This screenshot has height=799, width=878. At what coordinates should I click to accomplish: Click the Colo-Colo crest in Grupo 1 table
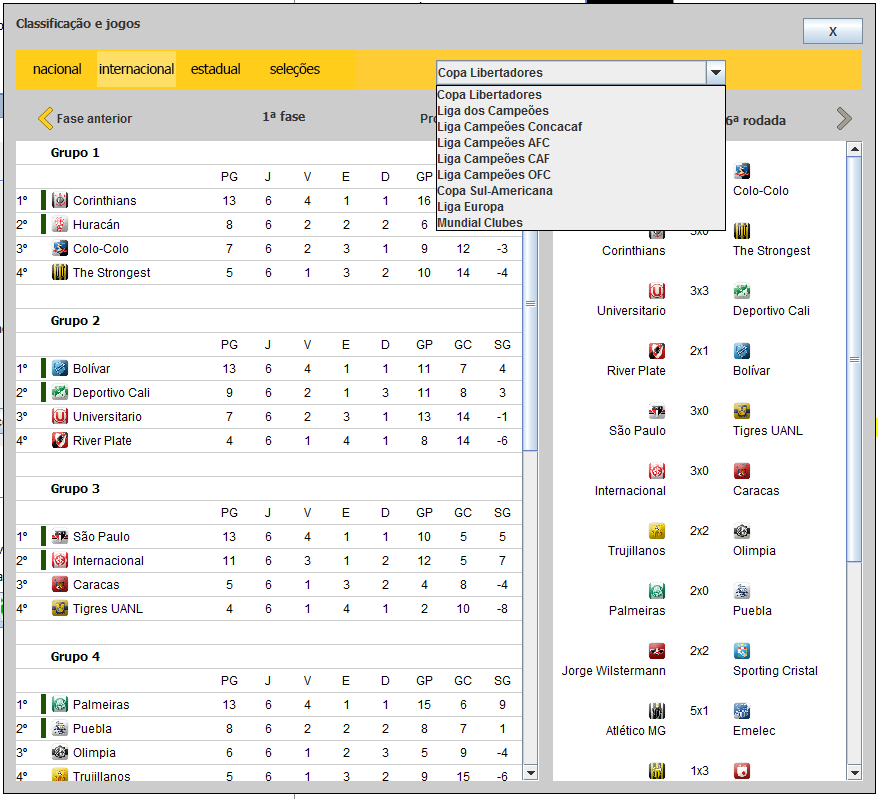click(60, 248)
